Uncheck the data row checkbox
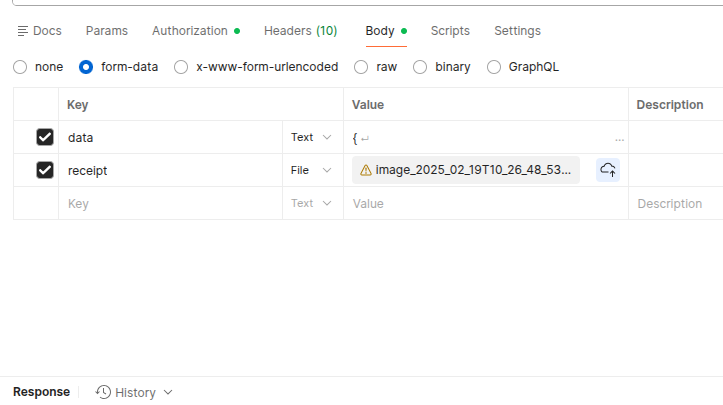 click(44, 137)
